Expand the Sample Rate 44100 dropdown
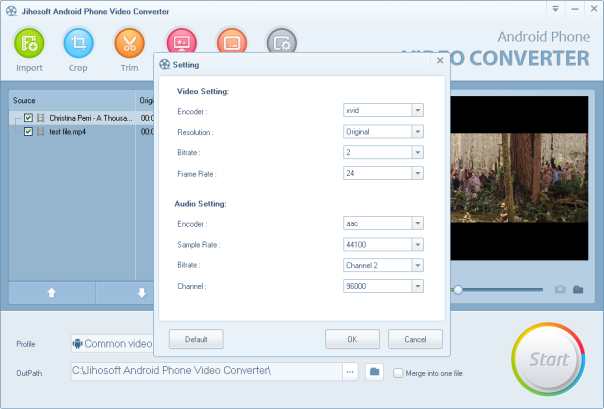Image resolution: width=604 pixels, height=409 pixels. click(x=417, y=244)
